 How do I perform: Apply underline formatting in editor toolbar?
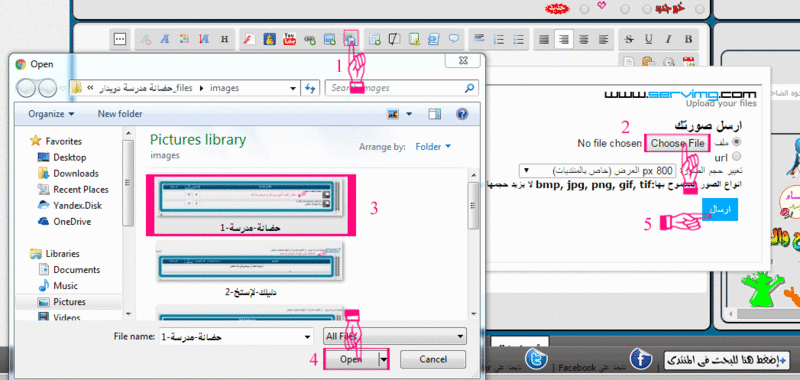(648, 39)
